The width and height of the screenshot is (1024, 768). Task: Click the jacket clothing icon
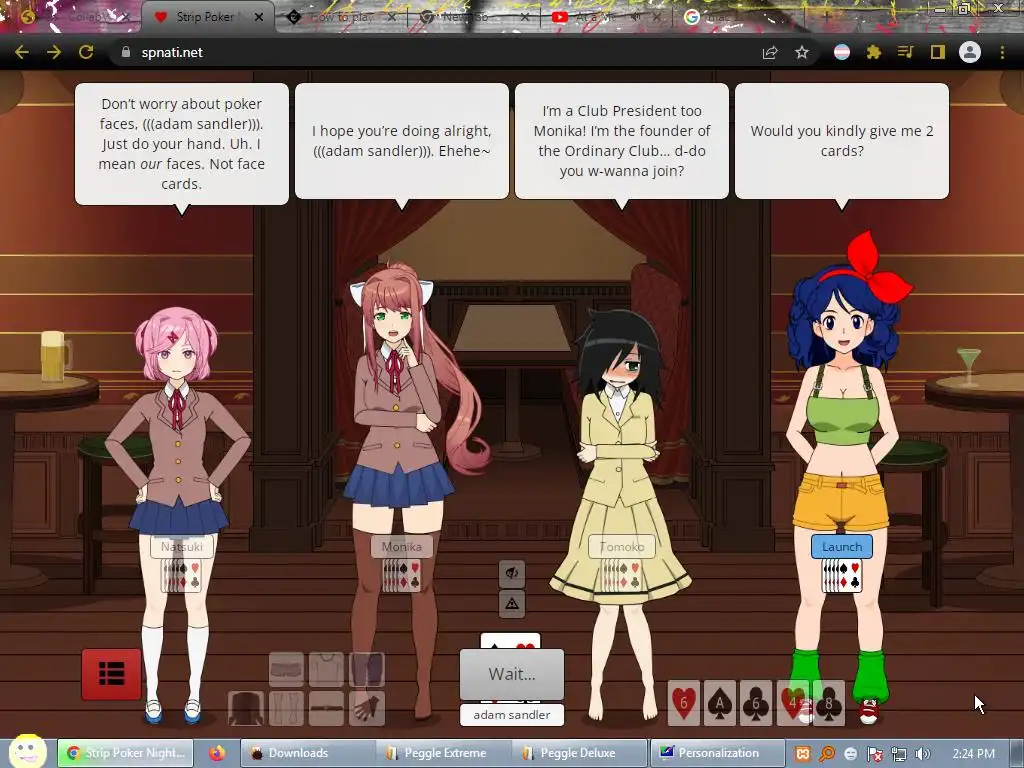tap(246, 708)
